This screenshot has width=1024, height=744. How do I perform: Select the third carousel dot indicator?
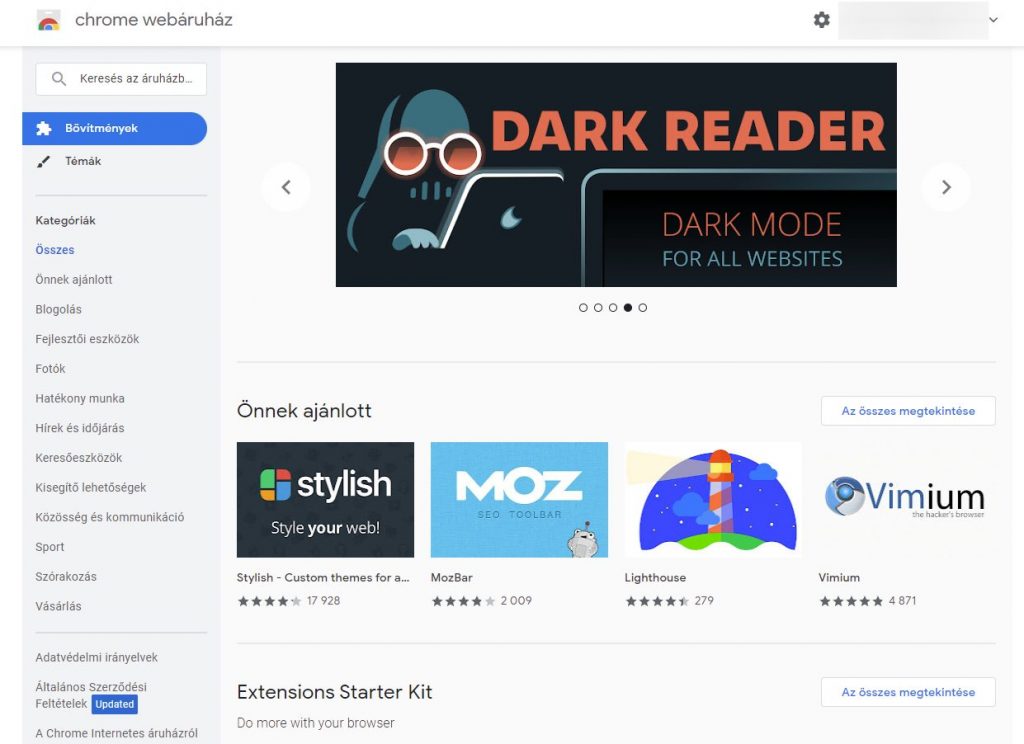click(613, 308)
